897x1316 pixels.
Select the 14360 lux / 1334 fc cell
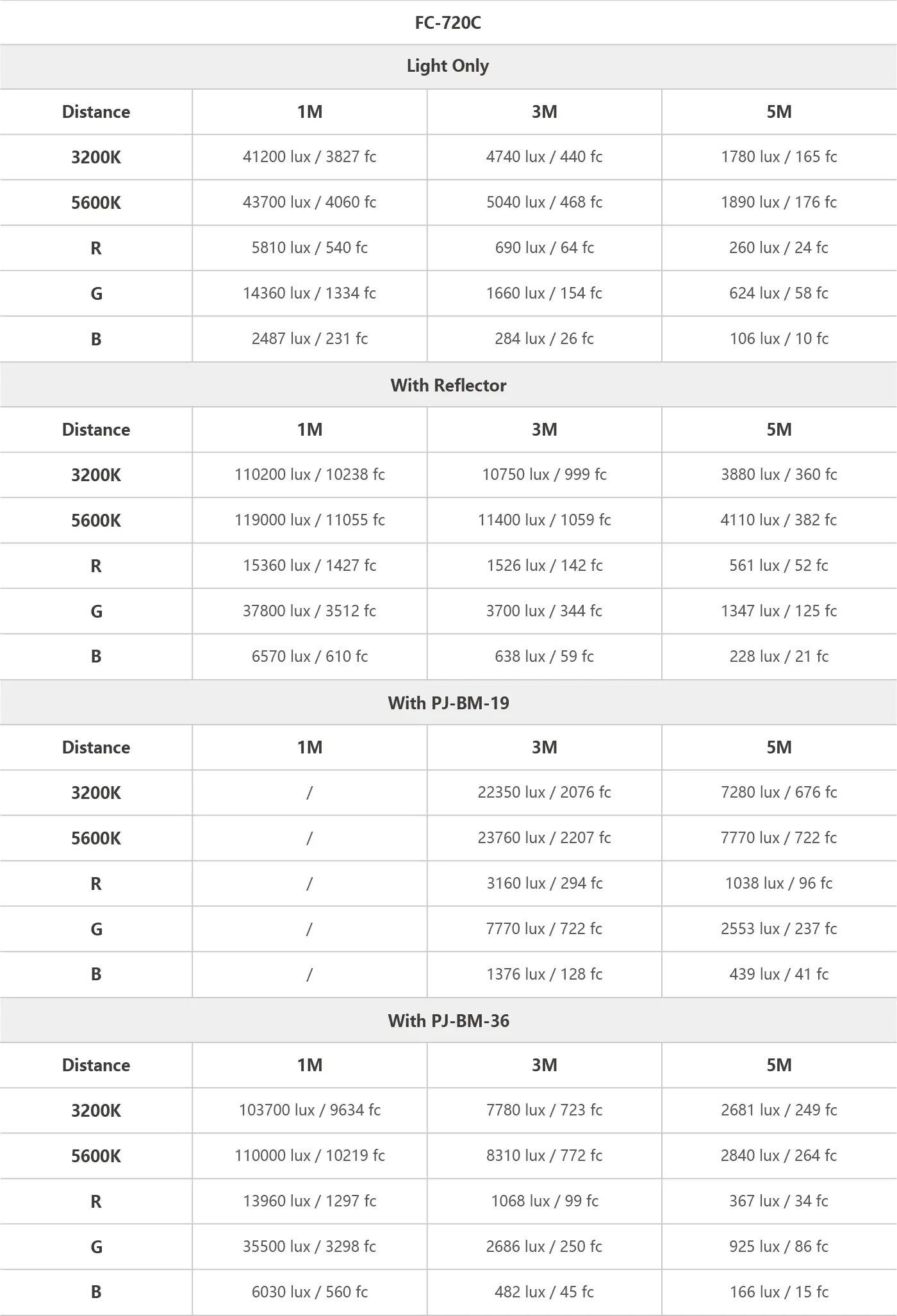[x=309, y=293]
